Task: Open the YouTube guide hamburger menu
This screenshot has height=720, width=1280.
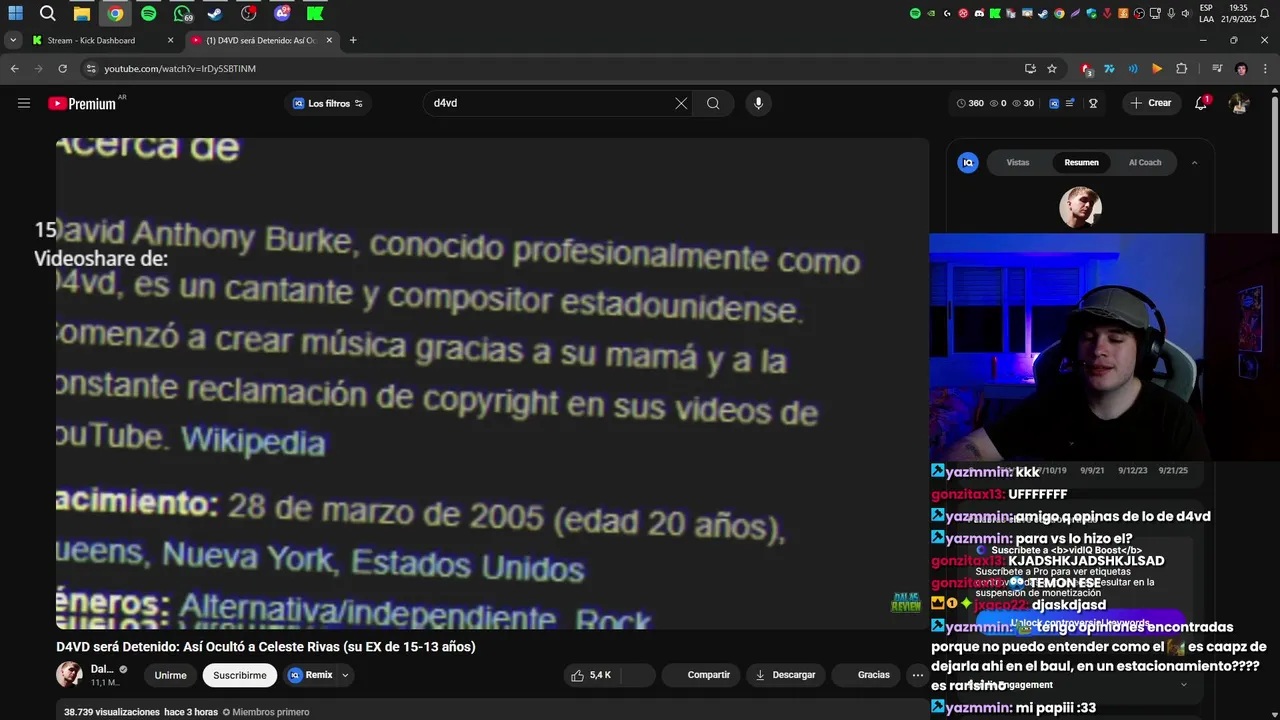Action: coord(24,103)
